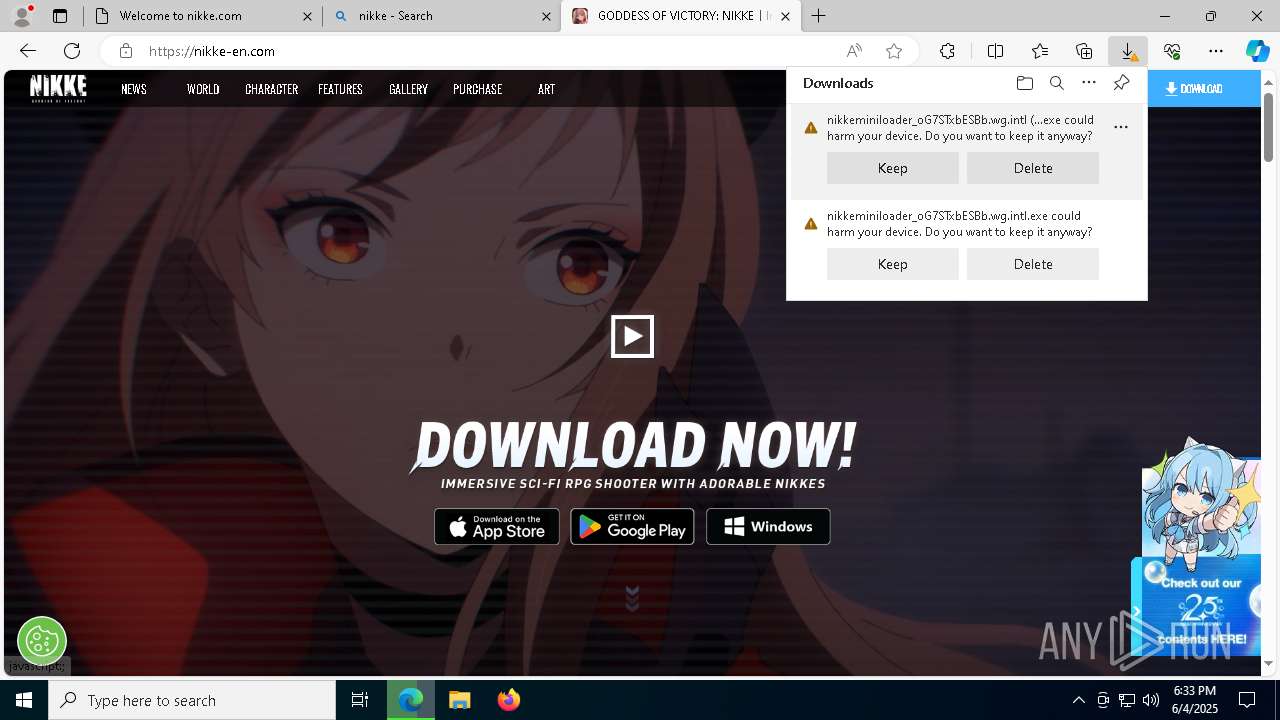
Task: Select the GODDESS OF VICTORY: NIKKE tab
Action: point(681,16)
